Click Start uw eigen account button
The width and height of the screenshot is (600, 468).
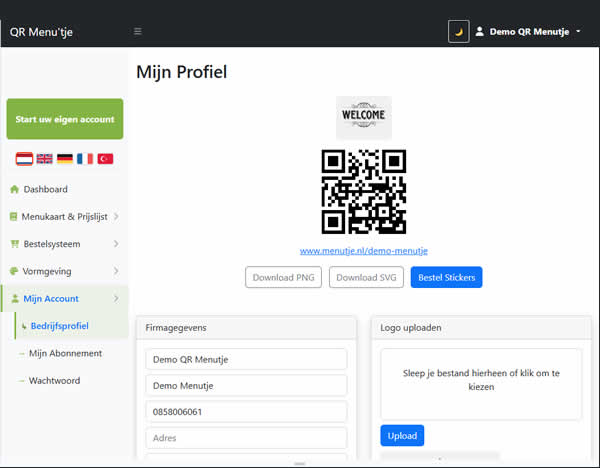click(65, 119)
